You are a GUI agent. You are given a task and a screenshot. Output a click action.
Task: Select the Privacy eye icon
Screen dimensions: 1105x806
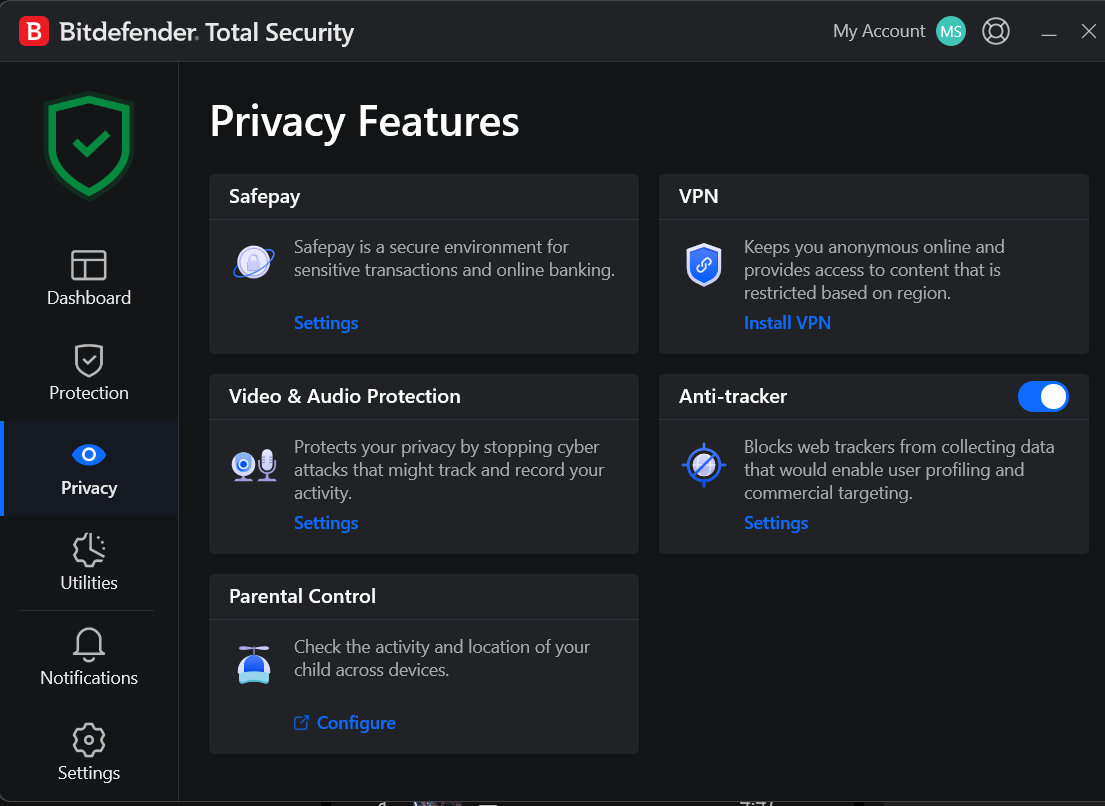(x=89, y=455)
